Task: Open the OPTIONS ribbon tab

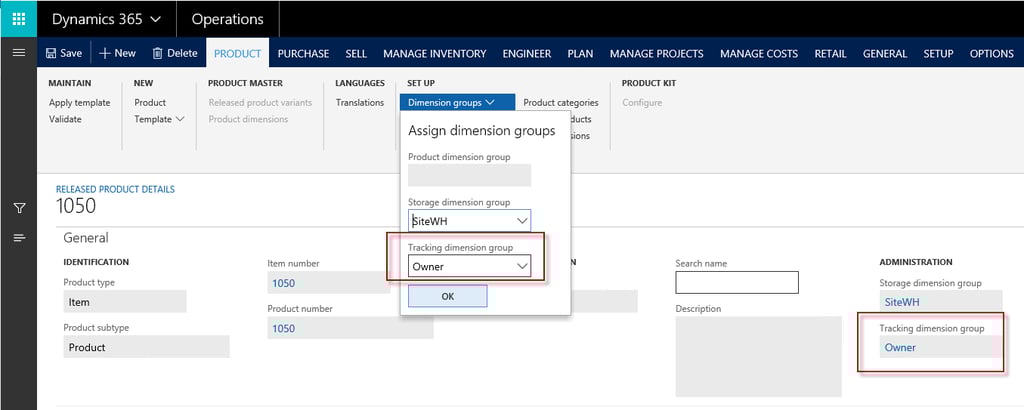Action: [x=991, y=54]
